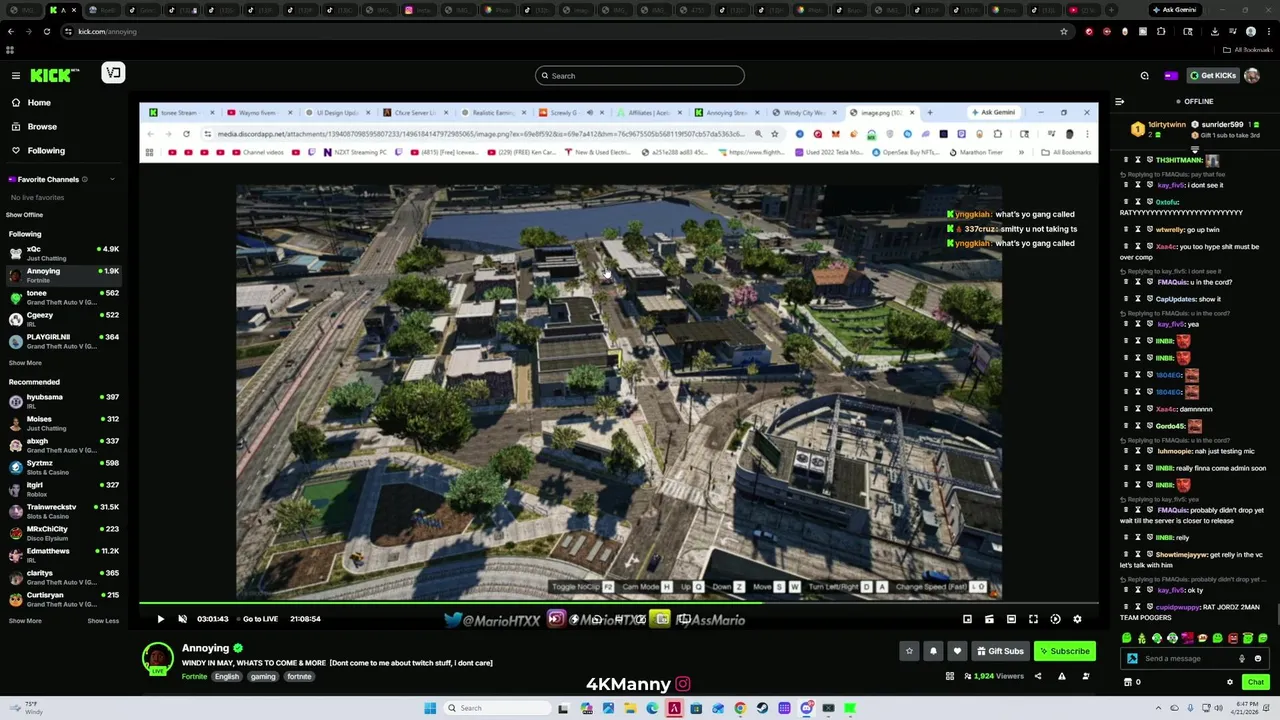This screenshot has width=1280, height=720.
Task: Open the user profile avatar menu
Action: [1252, 76]
